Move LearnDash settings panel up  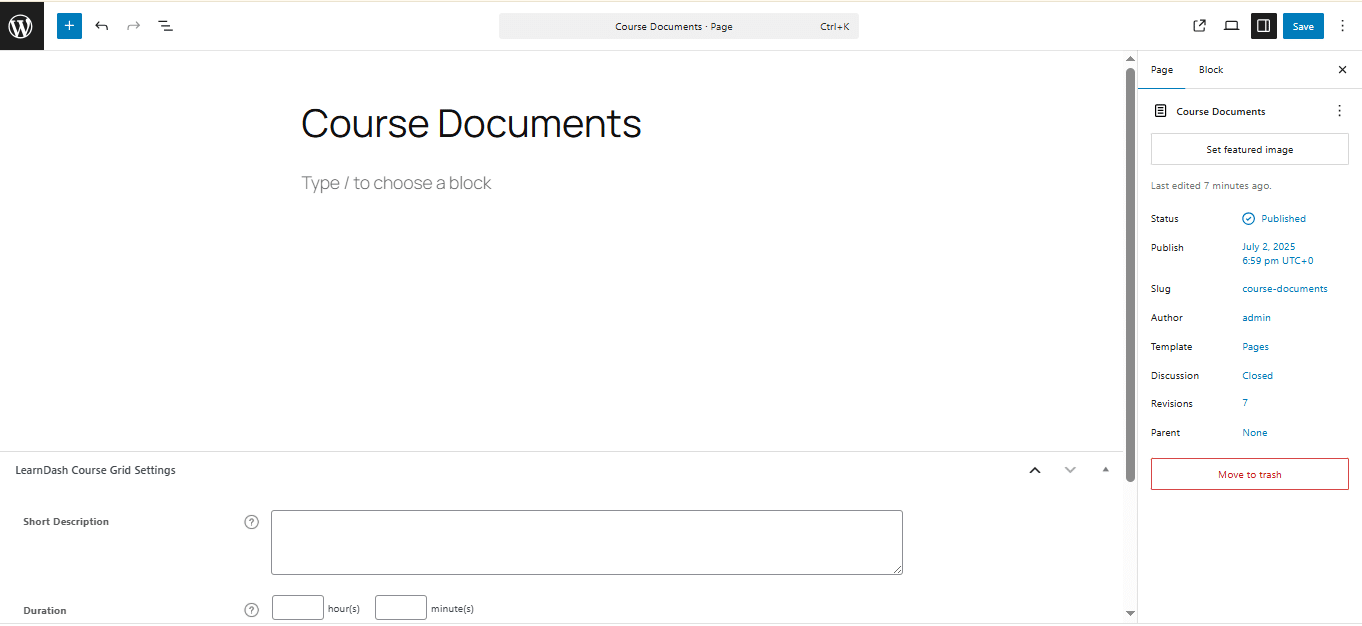(1035, 470)
